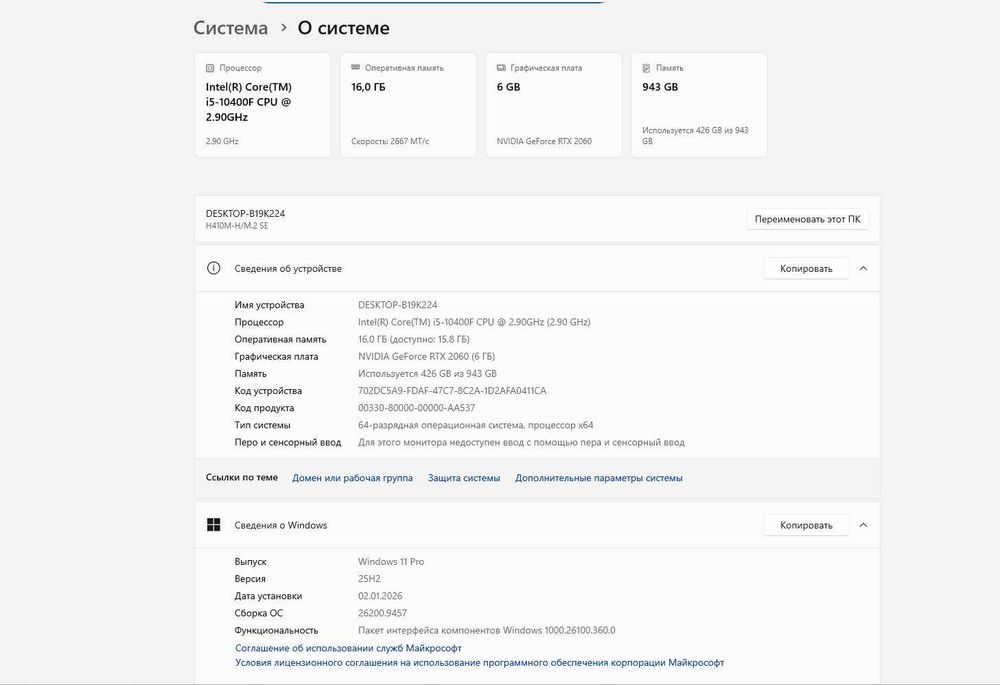Open Домен или рабочая группа link
Image resolution: width=1000 pixels, height=685 pixels.
pyautogui.click(x=352, y=478)
